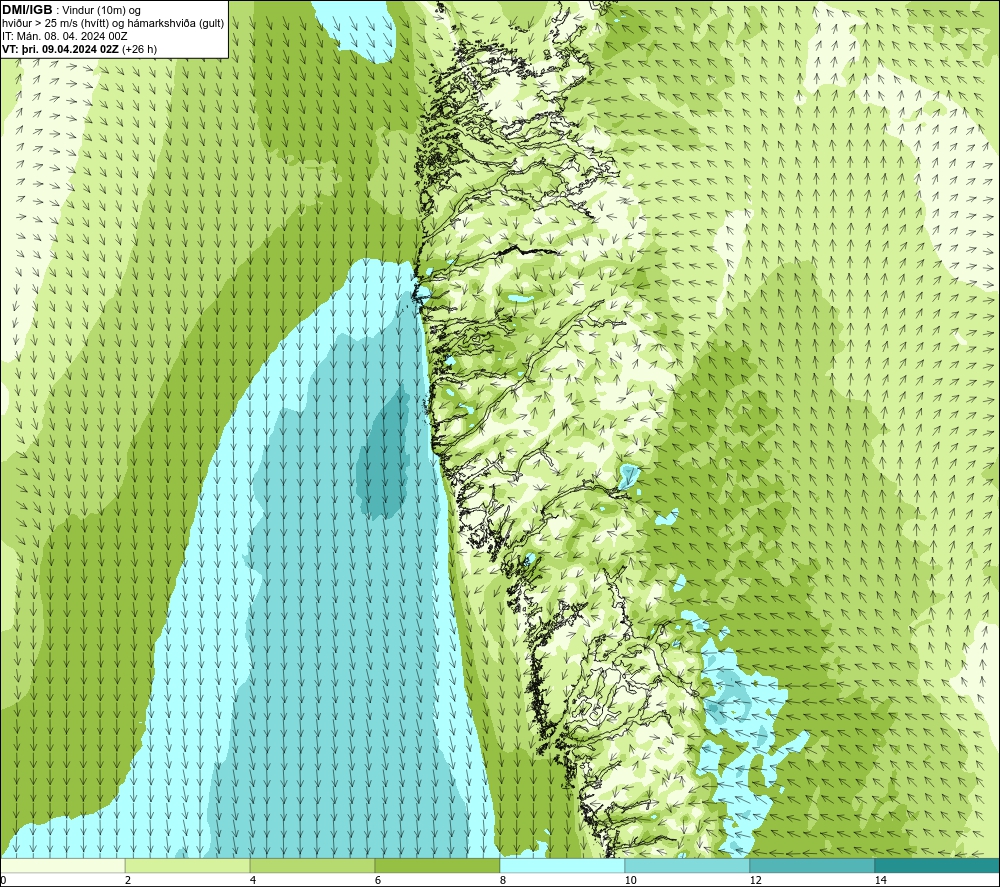Click the darkest teal wind maximum offshore
Image resolution: width=1000 pixels, height=887 pixels.
pyautogui.click(x=385, y=456)
